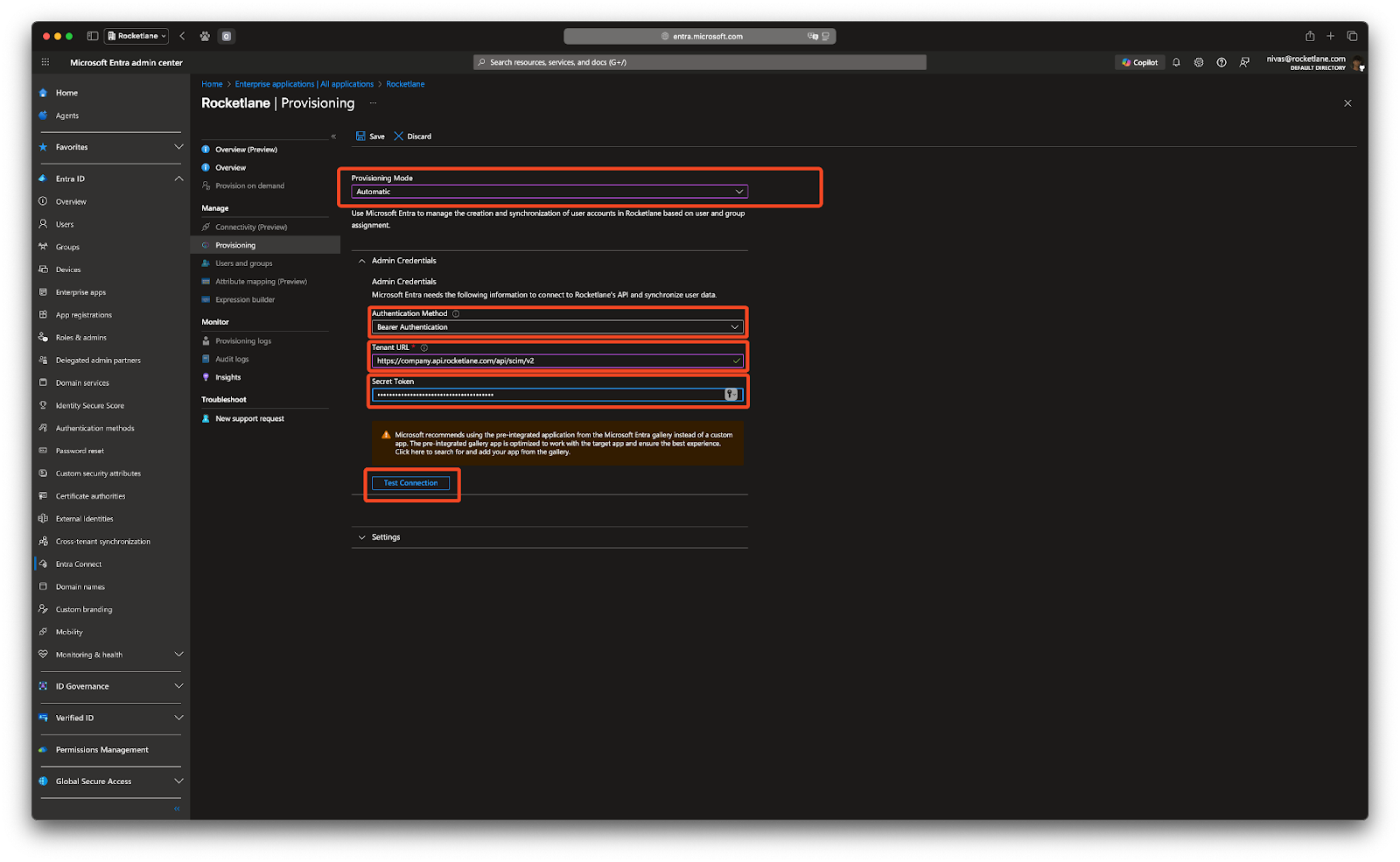Close the Provisioning blade
1400x862 pixels.
pos(1347,103)
